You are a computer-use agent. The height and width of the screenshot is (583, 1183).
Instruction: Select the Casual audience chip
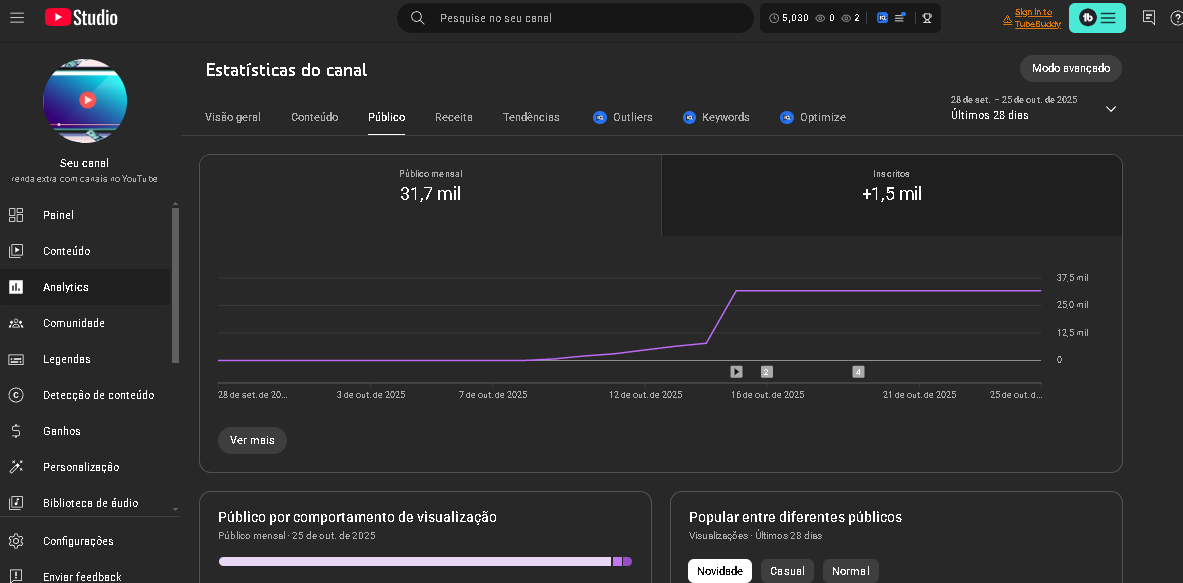pyautogui.click(x=787, y=571)
